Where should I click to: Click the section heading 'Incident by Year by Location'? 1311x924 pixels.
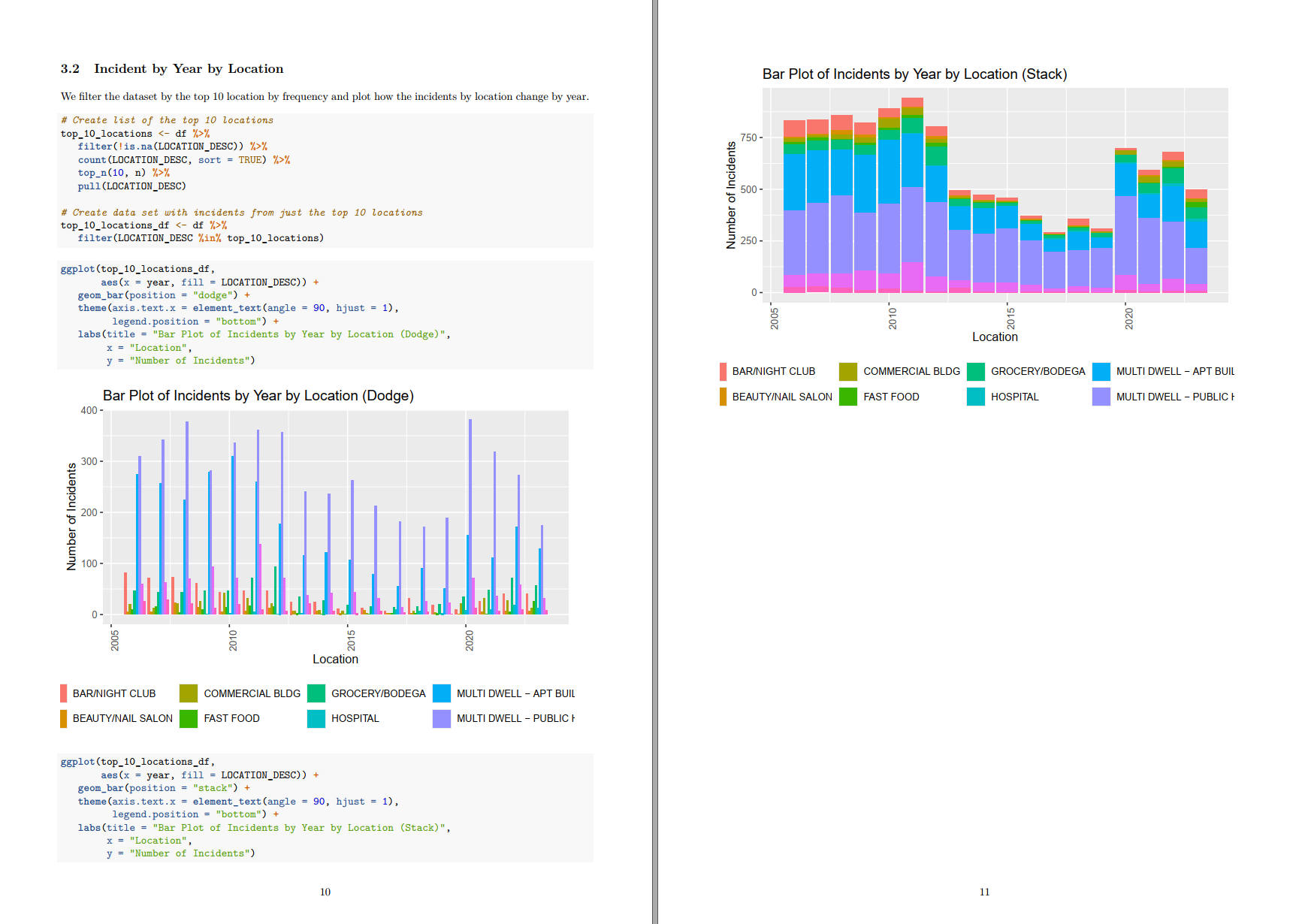188,69
